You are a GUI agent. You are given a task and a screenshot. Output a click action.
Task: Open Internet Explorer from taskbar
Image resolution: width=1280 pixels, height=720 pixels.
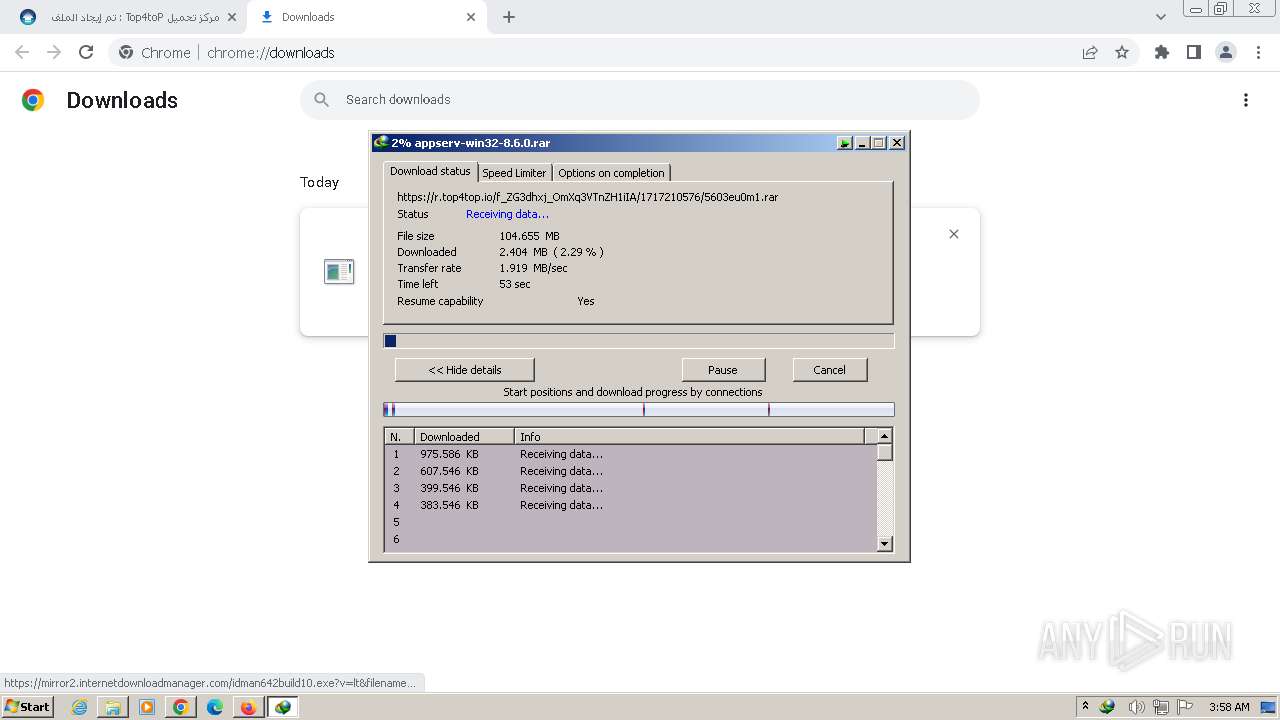(x=79, y=707)
